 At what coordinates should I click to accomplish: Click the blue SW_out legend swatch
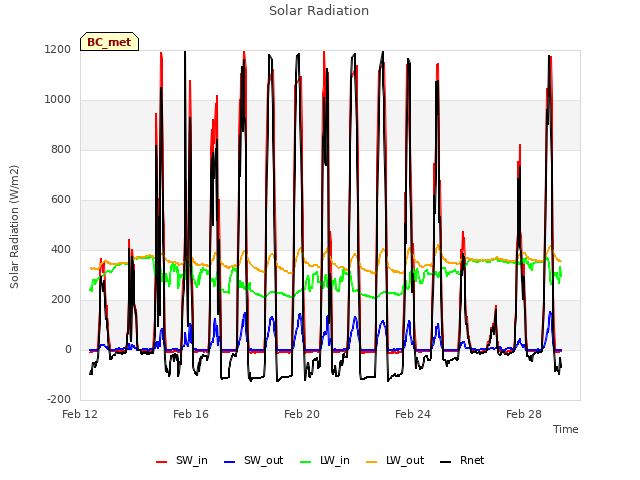[230, 462]
